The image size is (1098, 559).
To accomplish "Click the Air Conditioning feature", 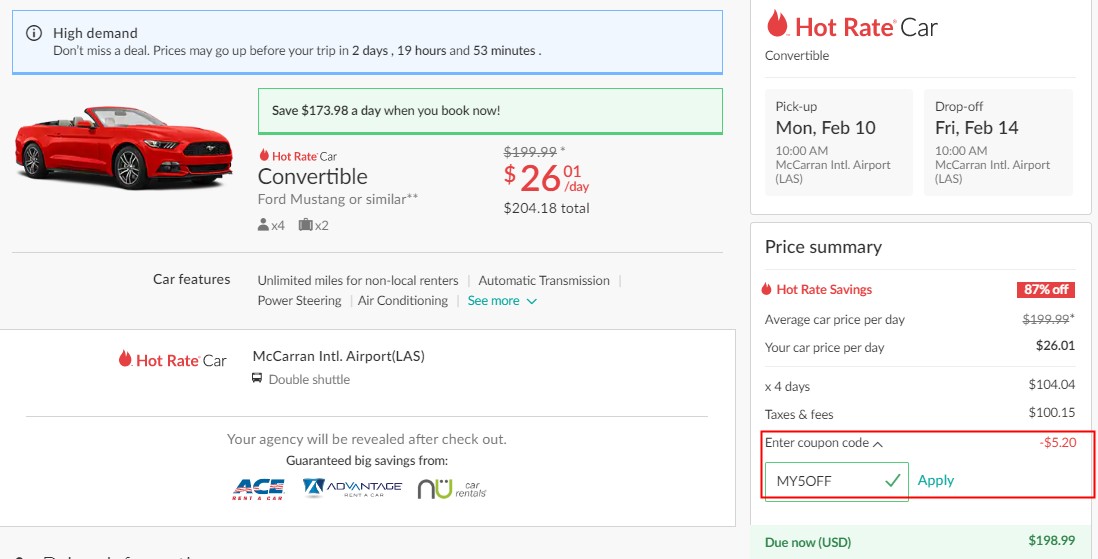I will [403, 301].
